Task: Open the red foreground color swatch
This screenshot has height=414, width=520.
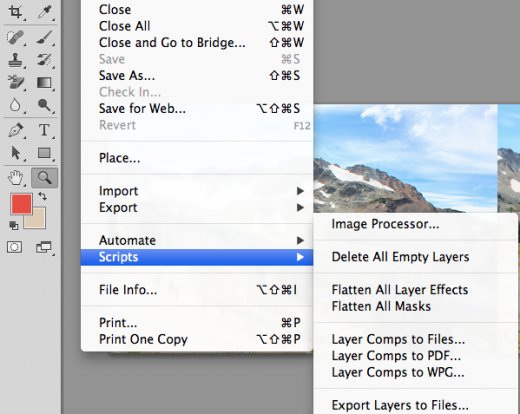Action: (21, 204)
